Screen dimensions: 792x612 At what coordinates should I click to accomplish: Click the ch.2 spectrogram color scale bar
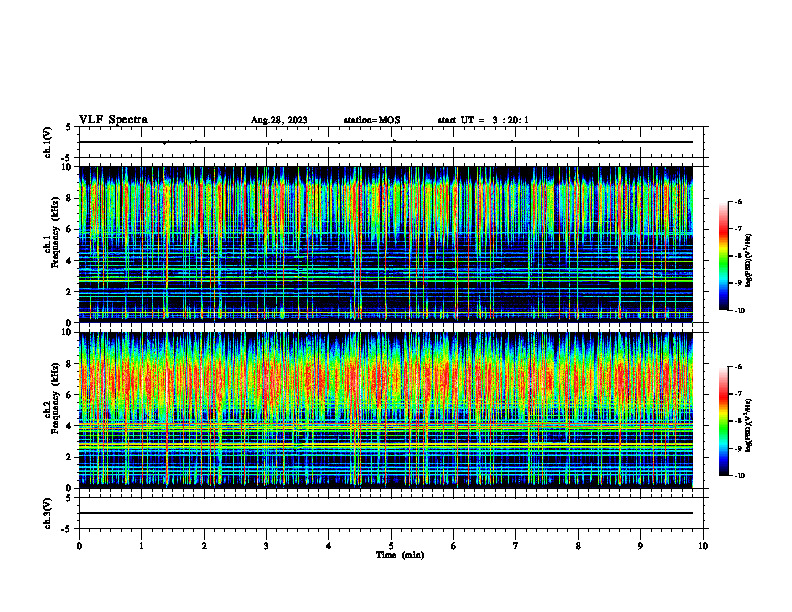724,421
